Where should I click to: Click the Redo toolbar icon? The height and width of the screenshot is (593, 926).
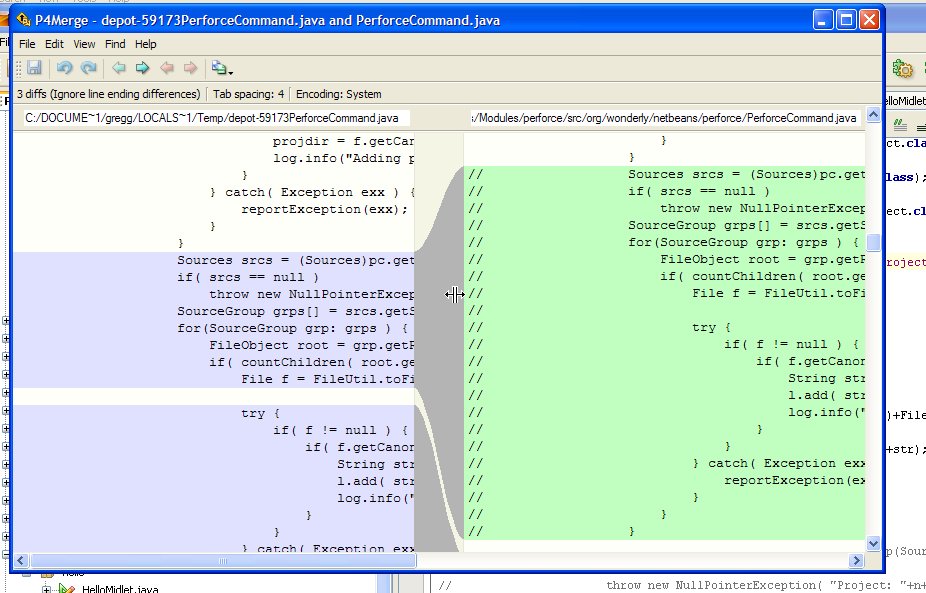[89, 68]
